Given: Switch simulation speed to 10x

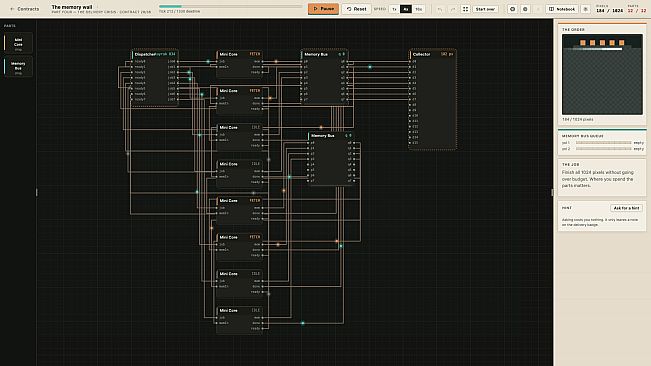Looking at the screenshot, I should click(x=418, y=9).
